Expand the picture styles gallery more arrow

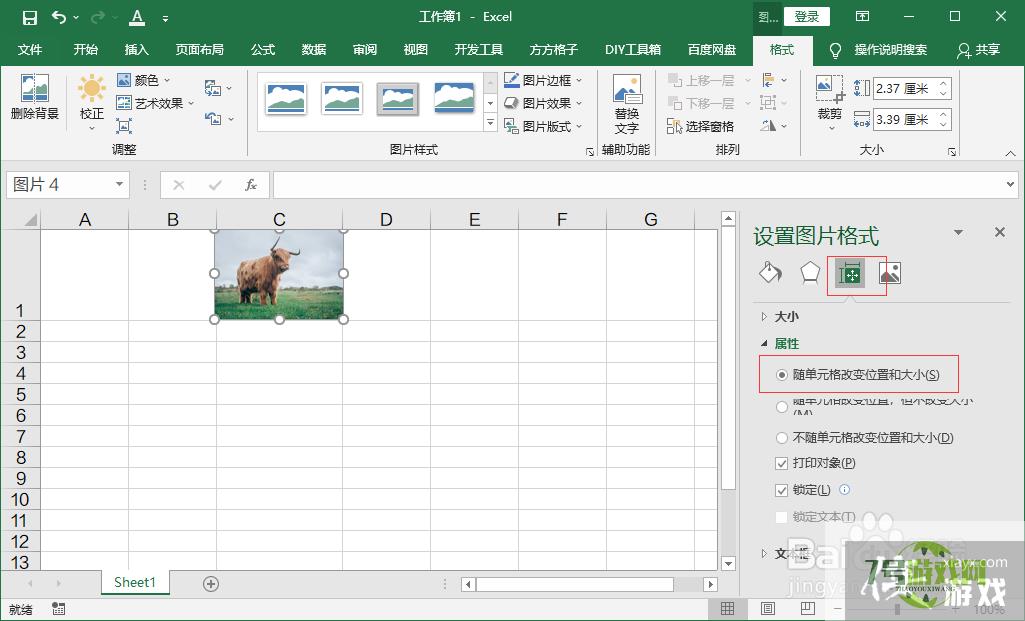pos(490,122)
